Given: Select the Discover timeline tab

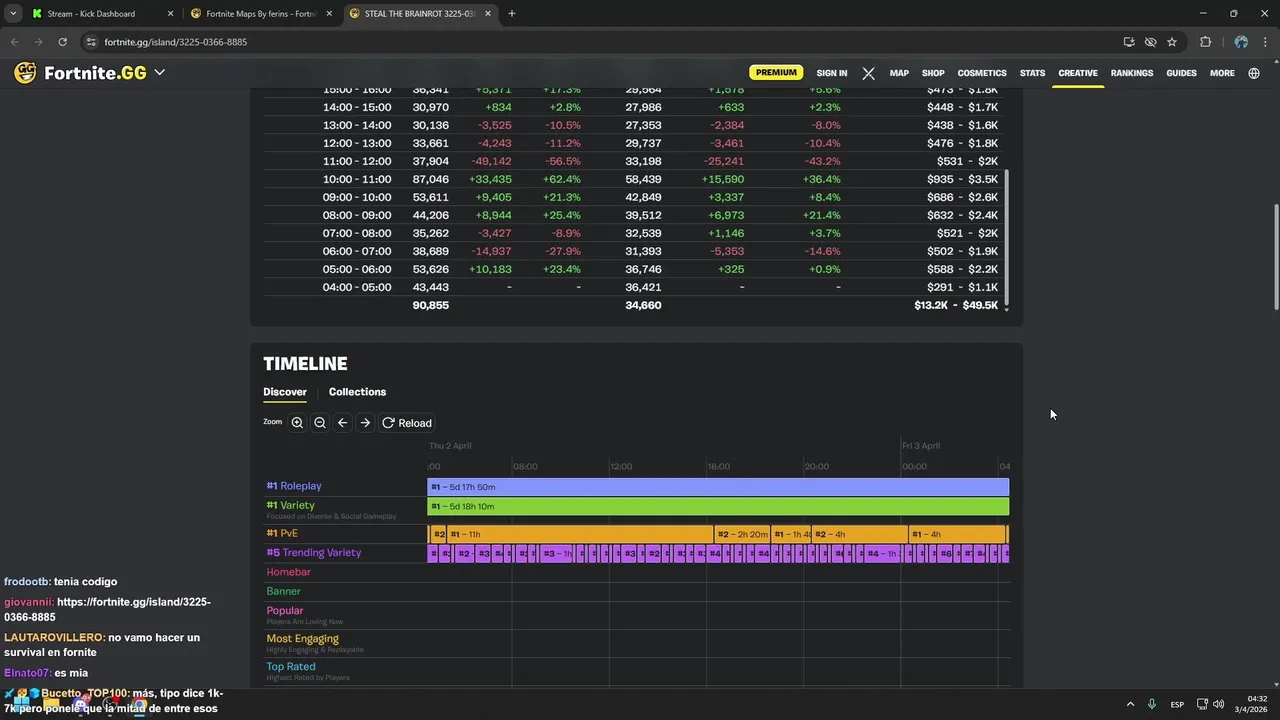Looking at the screenshot, I should [285, 392].
